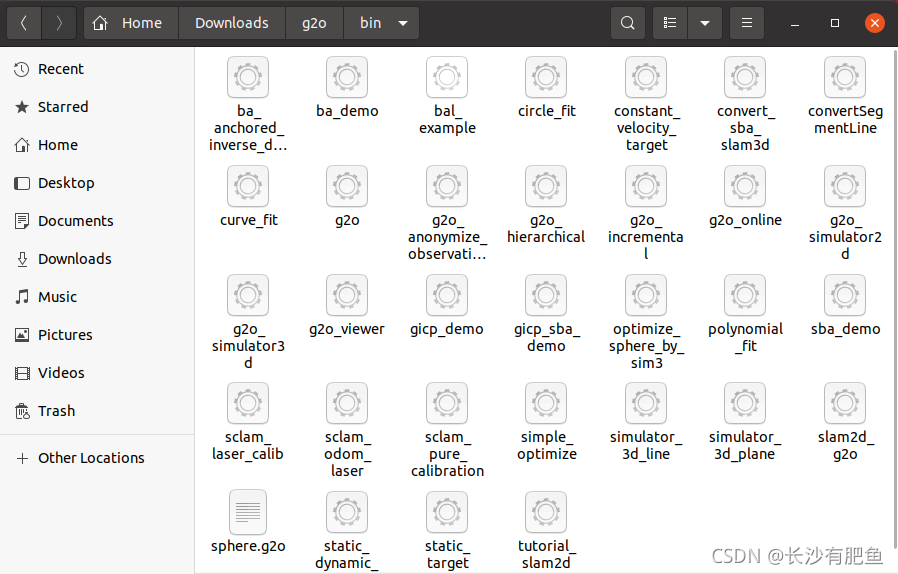The image size is (898, 574).
Task: Open Home in sidebar
Action: pyautogui.click(x=97, y=145)
